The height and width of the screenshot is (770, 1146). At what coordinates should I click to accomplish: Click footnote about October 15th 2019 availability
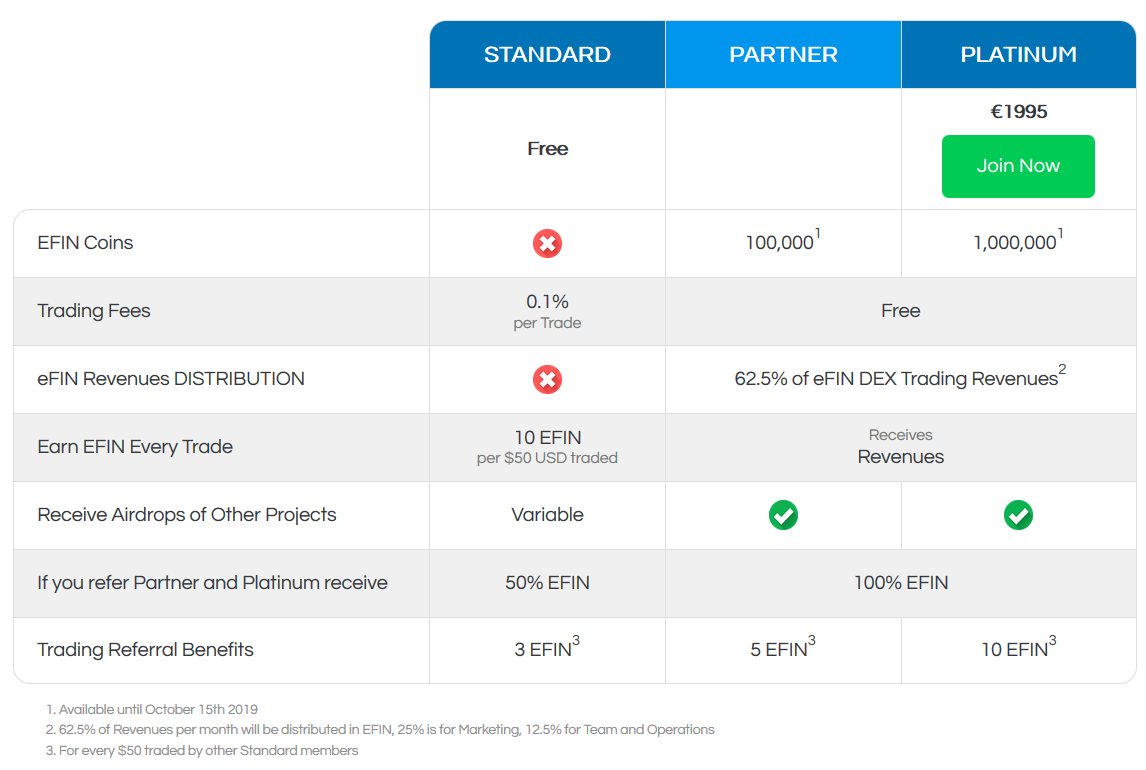tap(152, 709)
